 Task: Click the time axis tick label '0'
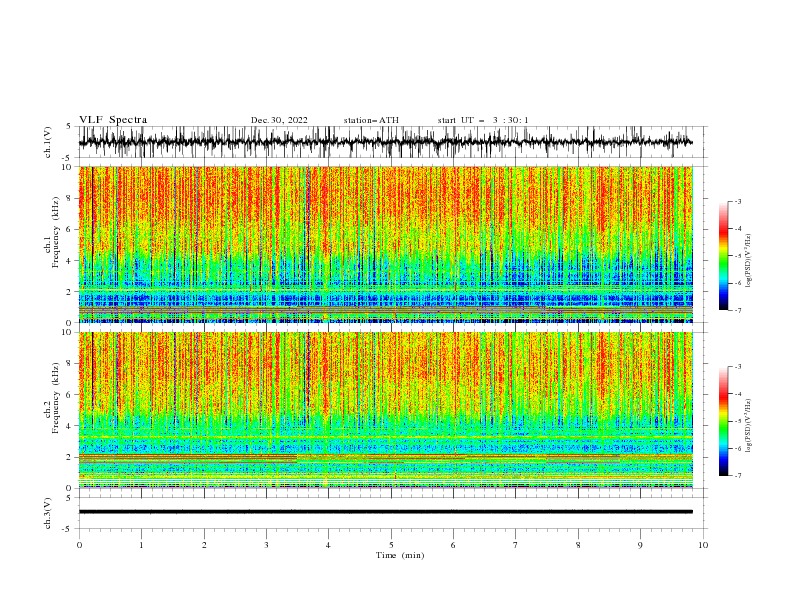[x=79, y=545]
